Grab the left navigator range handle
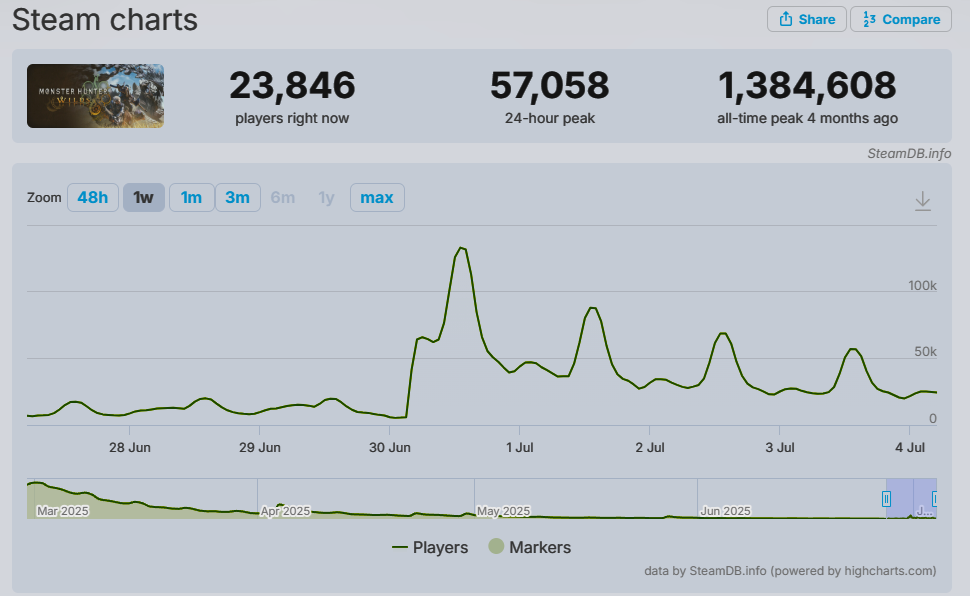Image resolution: width=970 pixels, height=596 pixels. coord(886,498)
